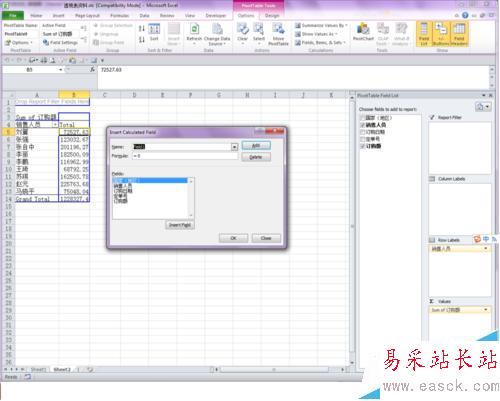The height and width of the screenshot is (401, 500).
Task: Switch to the Formulas tab
Action: pyautogui.click(x=119, y=16)
